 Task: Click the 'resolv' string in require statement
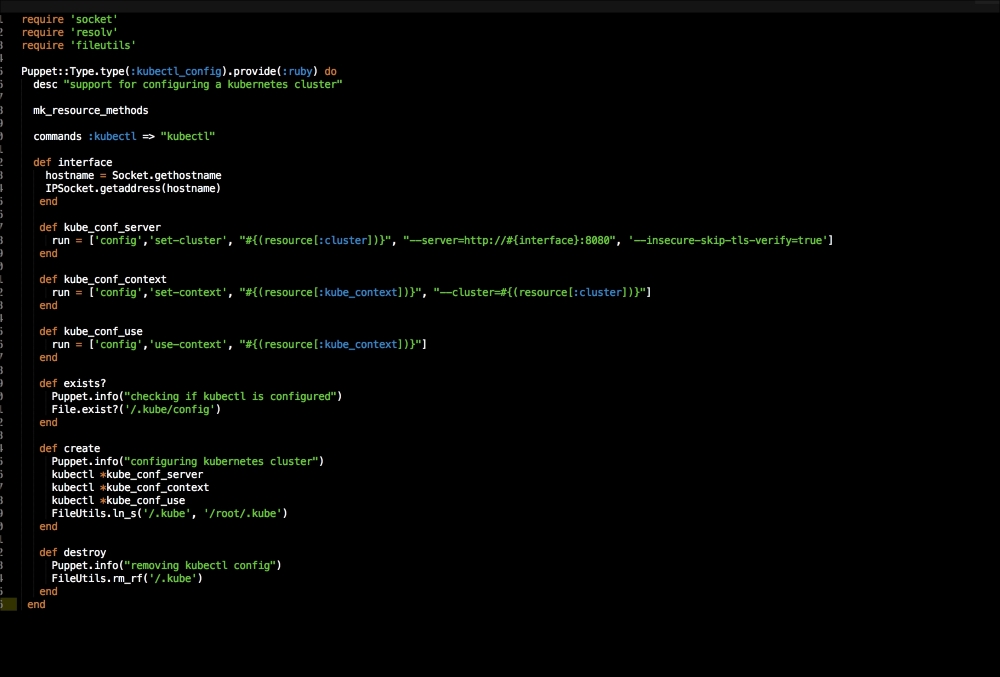93,32
